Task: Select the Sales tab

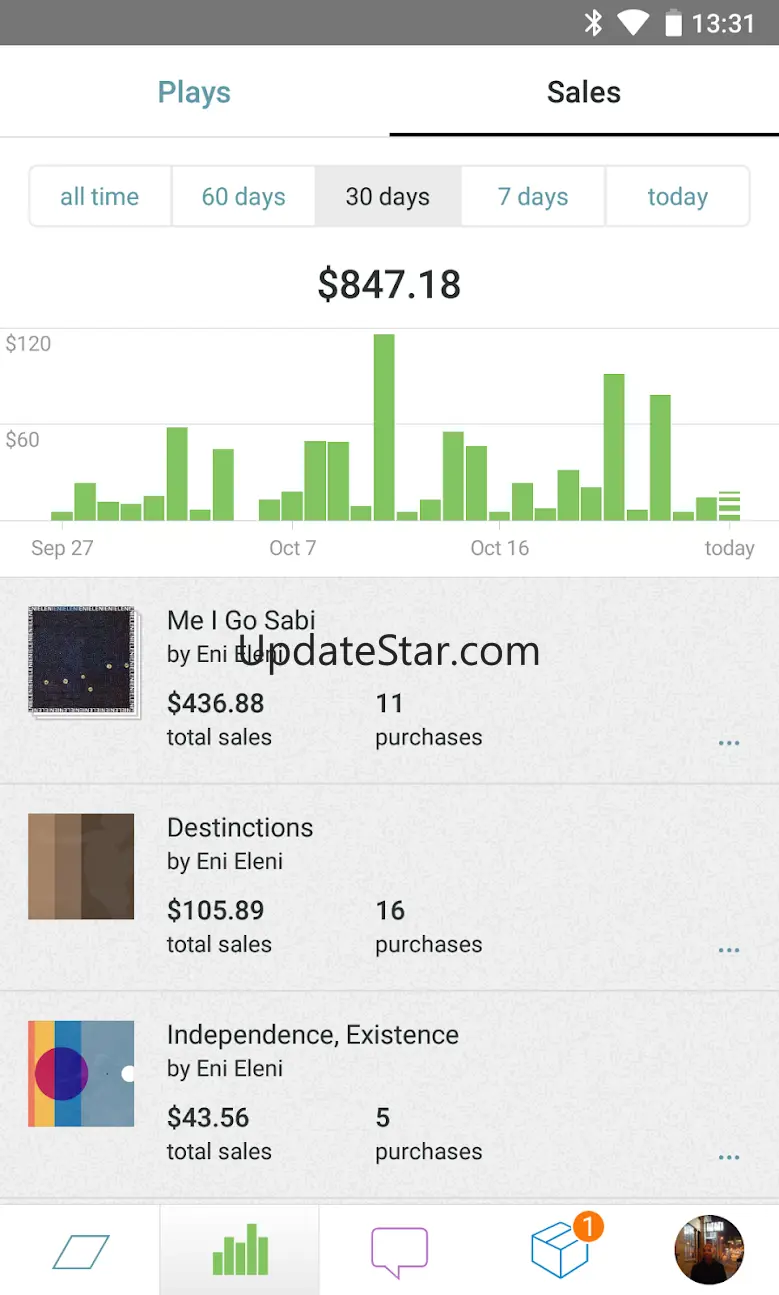Action: pos(584,92)
